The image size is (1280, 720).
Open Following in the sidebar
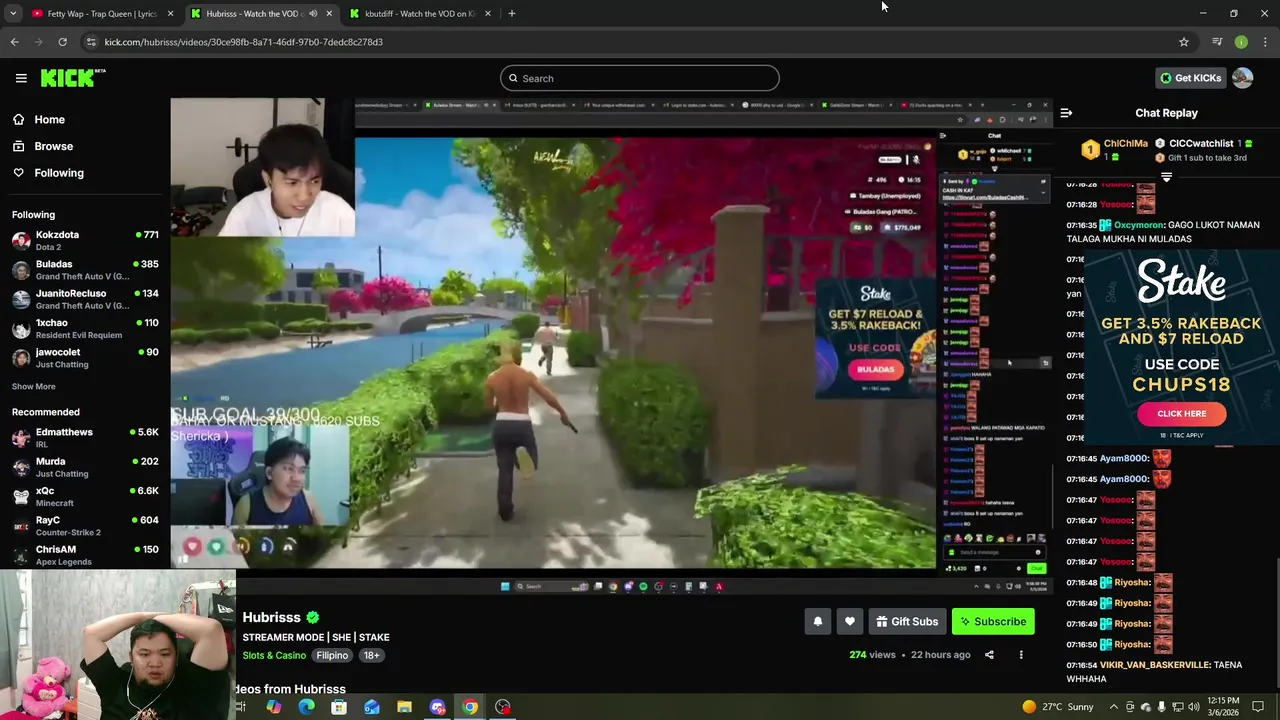(59, 173)
